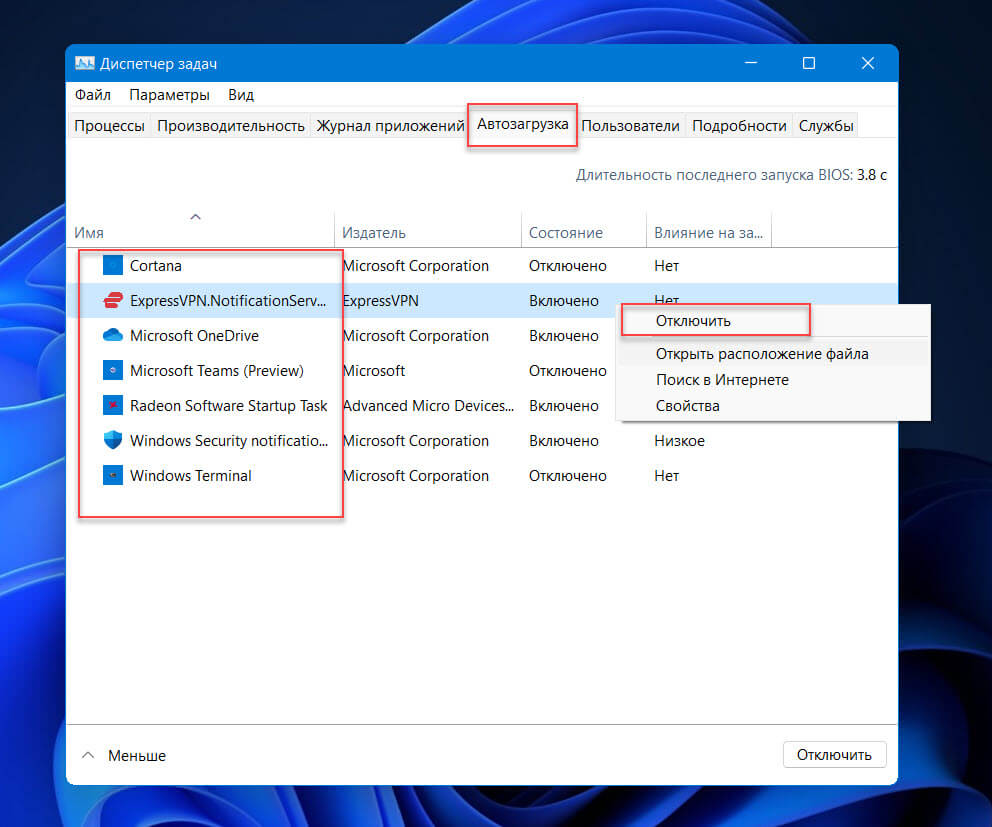The image size is (992, 827).
Task: Switch to the Пользователи tab
Action: [x=630, y=126]
